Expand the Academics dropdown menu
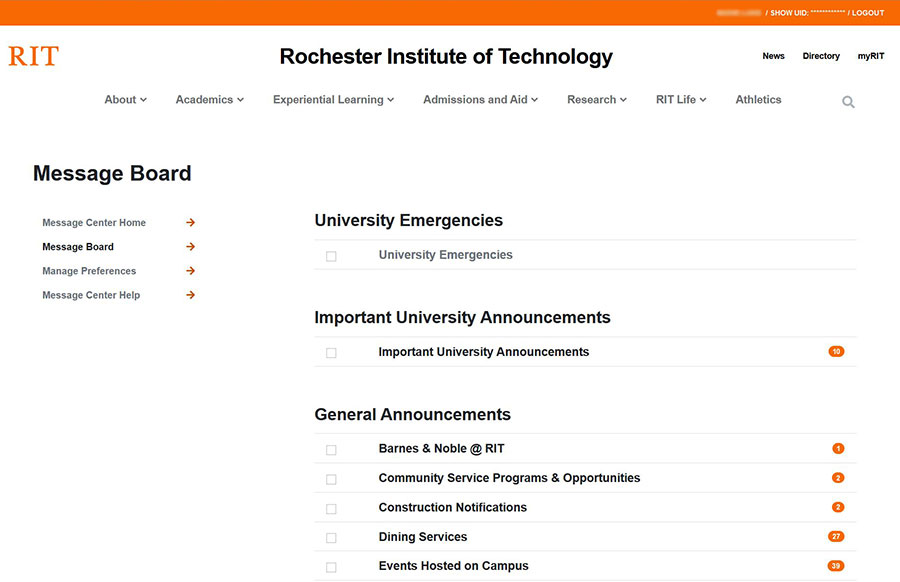 click(210, 99)
